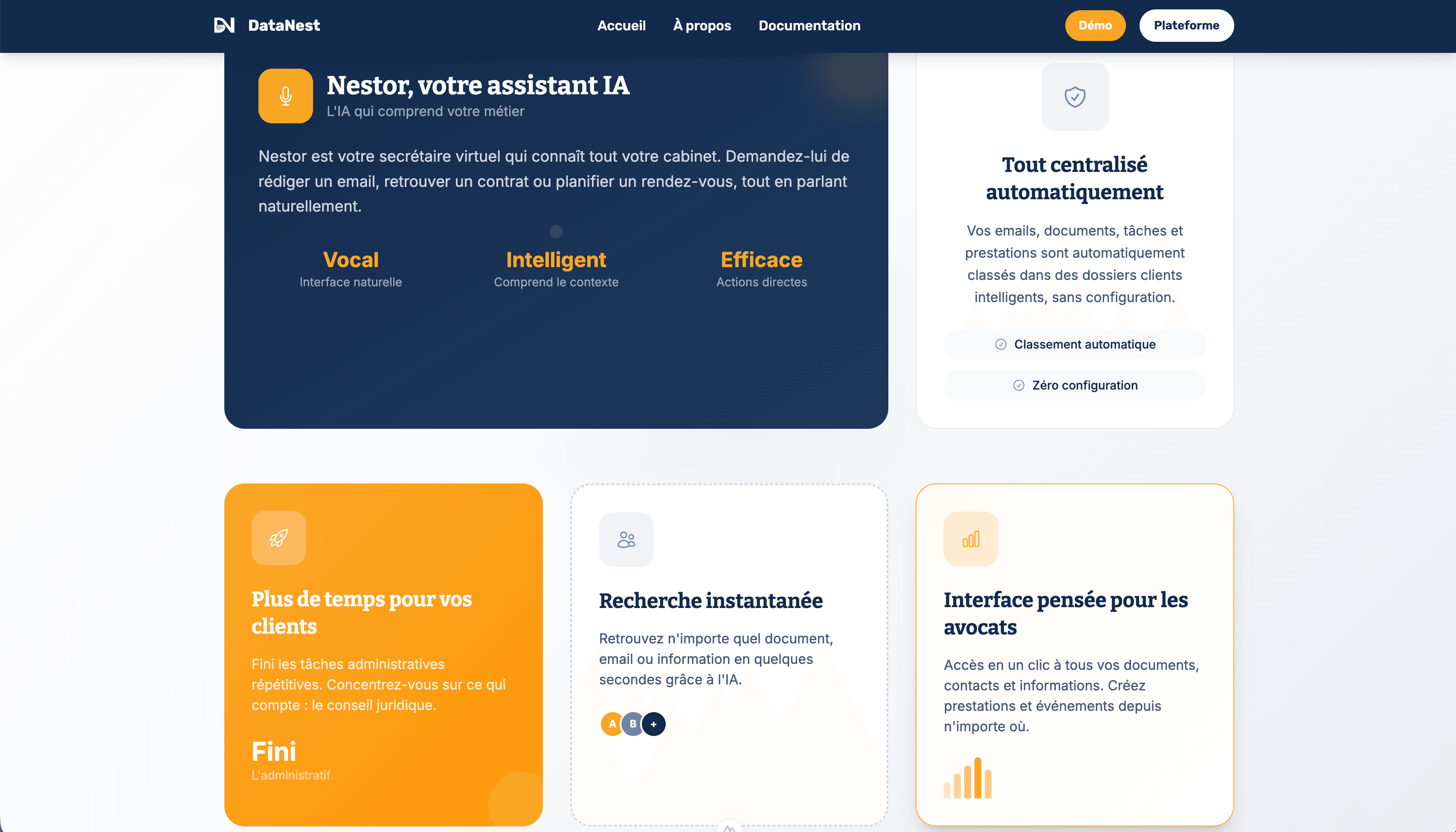This screenshot has width=1456, height=832.
Task: Go to the À propos page
Action: click(702, 25)
